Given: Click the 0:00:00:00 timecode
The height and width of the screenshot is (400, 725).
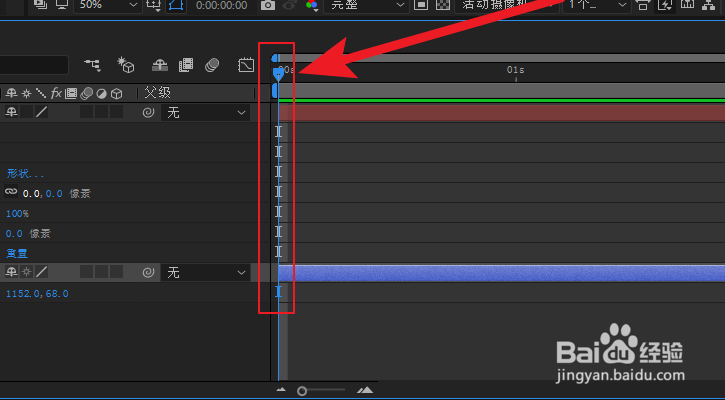Looking at the screenshot, I should (x=221, y=6).
